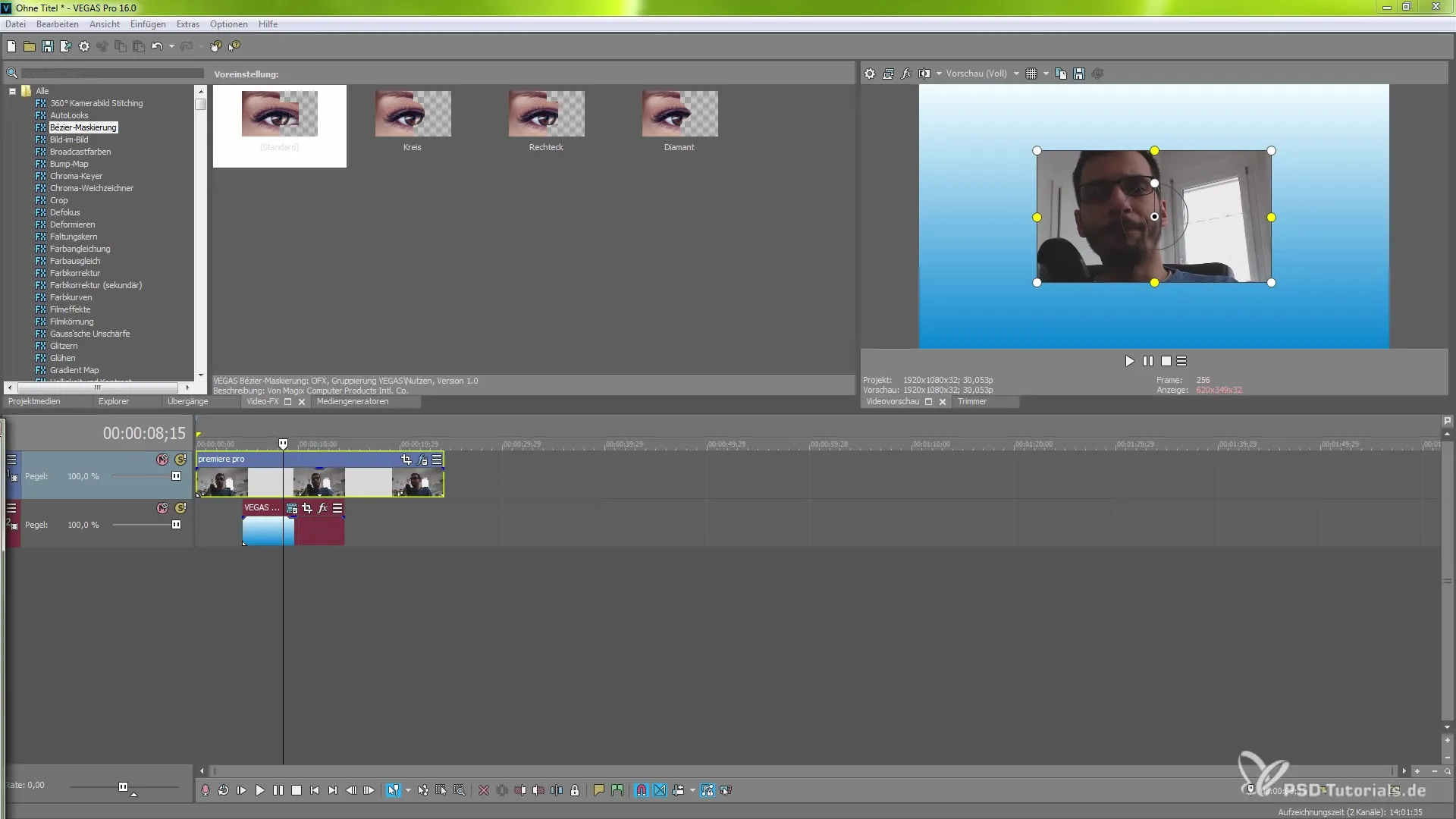Open fx button on the VEGAS clip

pyautogui.click(x=322, y=508)
